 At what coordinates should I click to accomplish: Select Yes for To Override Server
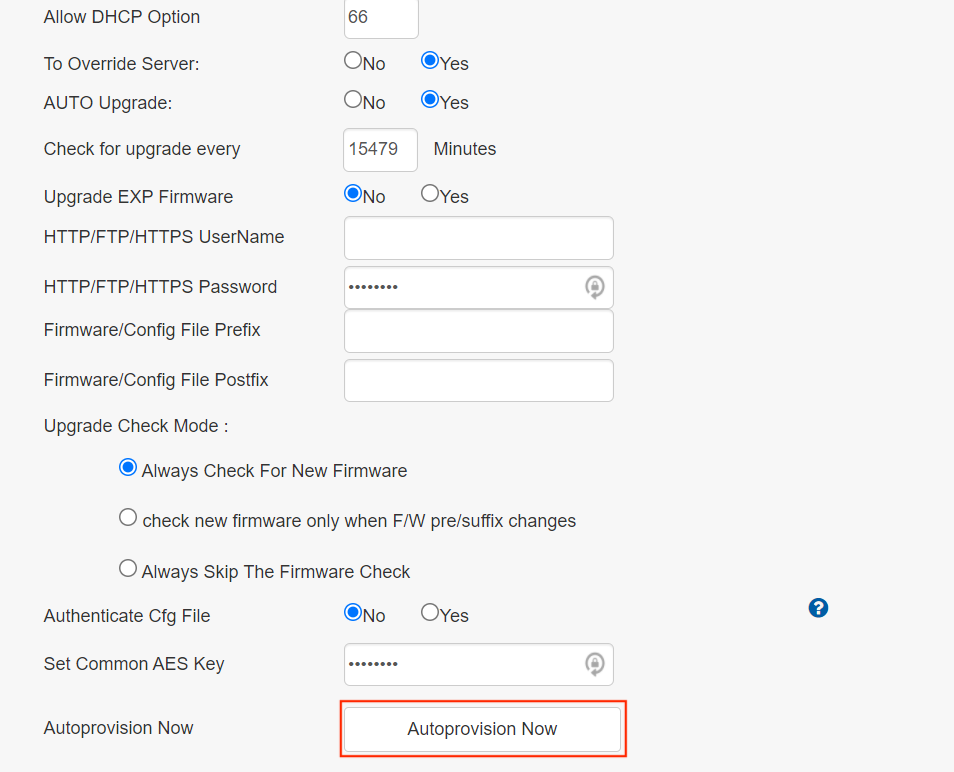click(x=430, y=61)
